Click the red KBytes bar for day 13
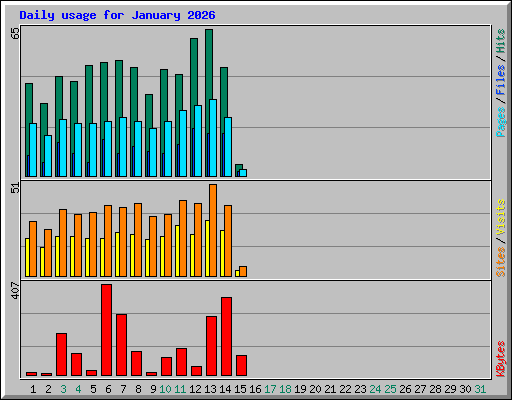The height and width of the screenshot is (400, 512). pos(212,346)
